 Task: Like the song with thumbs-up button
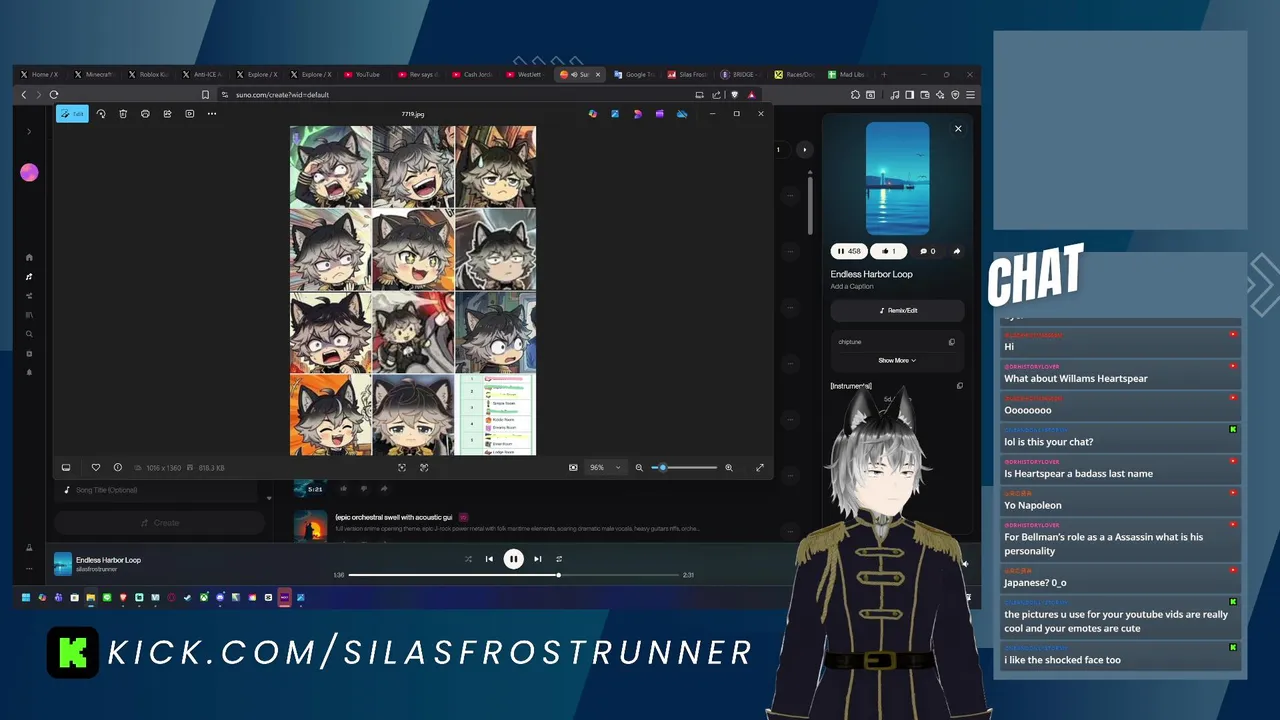[x=888, y=251]
